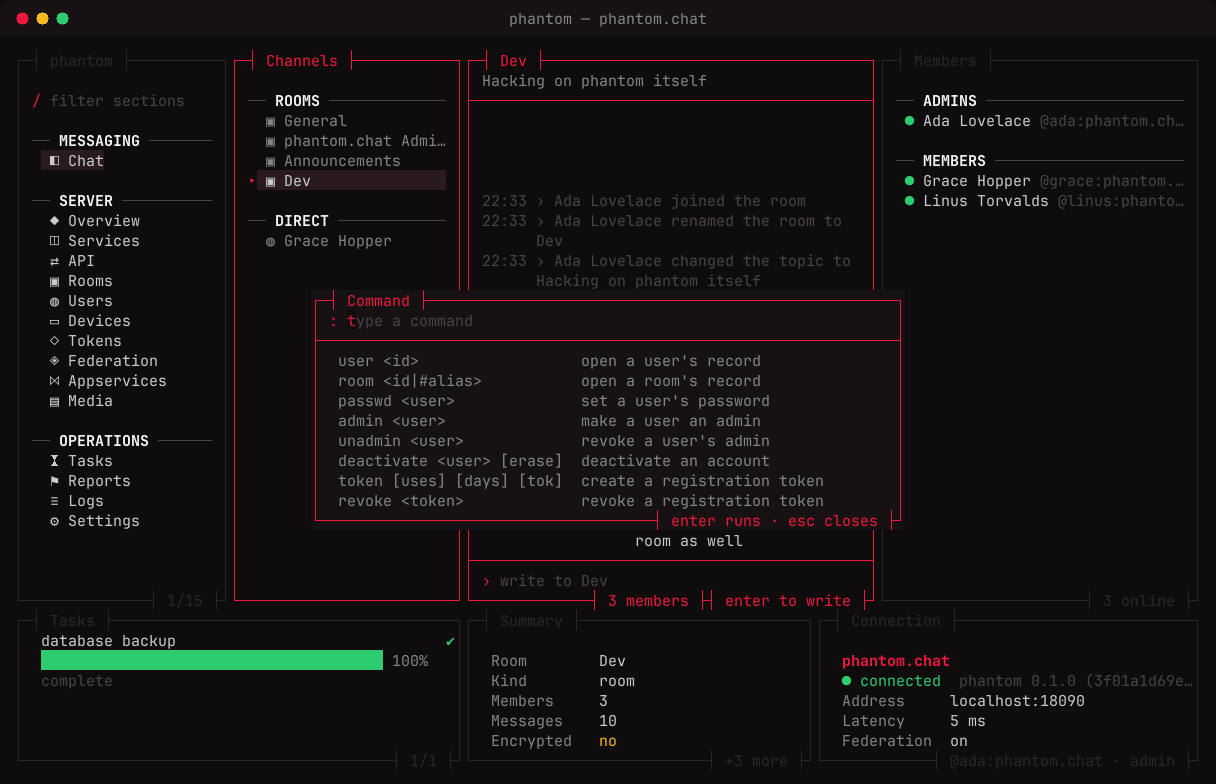This screenshot has width=1216, height=784.
Task: Click Linus Torvalds' green online dot
Action: coord(909,201)
